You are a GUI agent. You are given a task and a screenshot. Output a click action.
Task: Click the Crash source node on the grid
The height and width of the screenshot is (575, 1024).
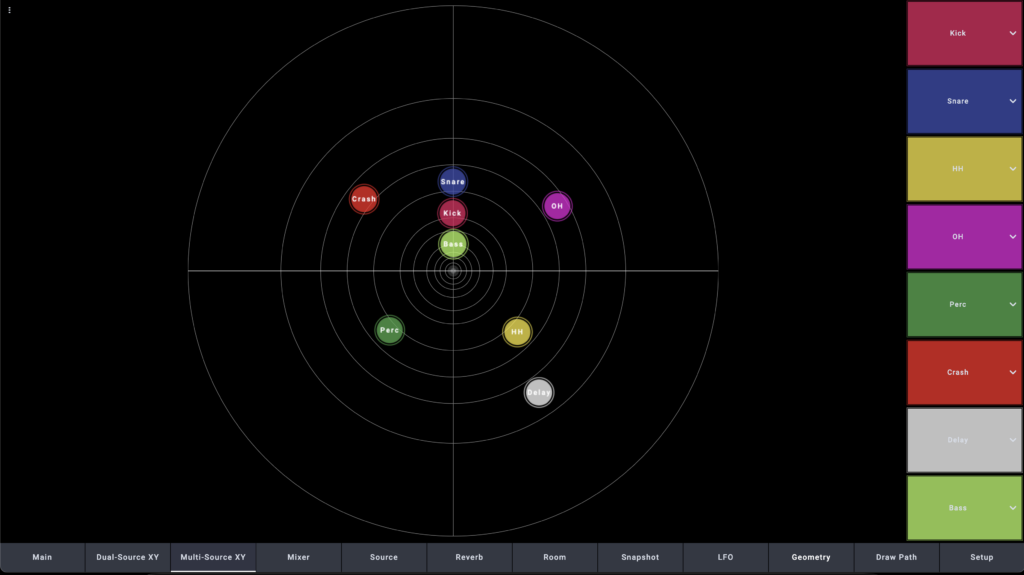[364, 199]
